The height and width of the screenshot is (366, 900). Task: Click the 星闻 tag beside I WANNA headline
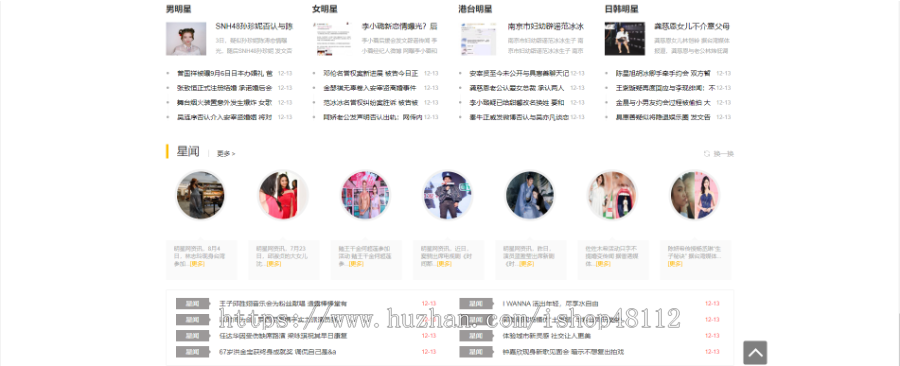tap(476, 303)
